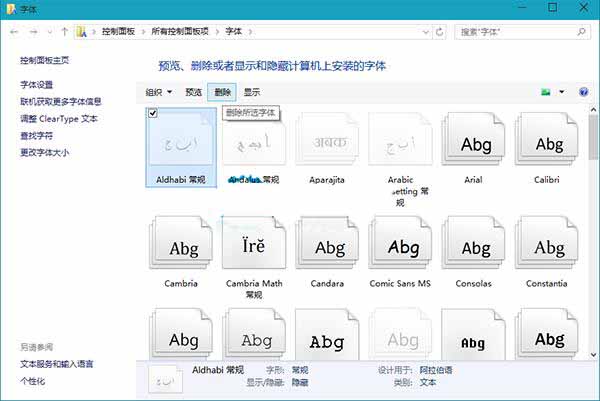The width and height of the screenshot is (600, 401).
Task: Expand the view options dropdown arrow
Action: [x=561, y=92]
